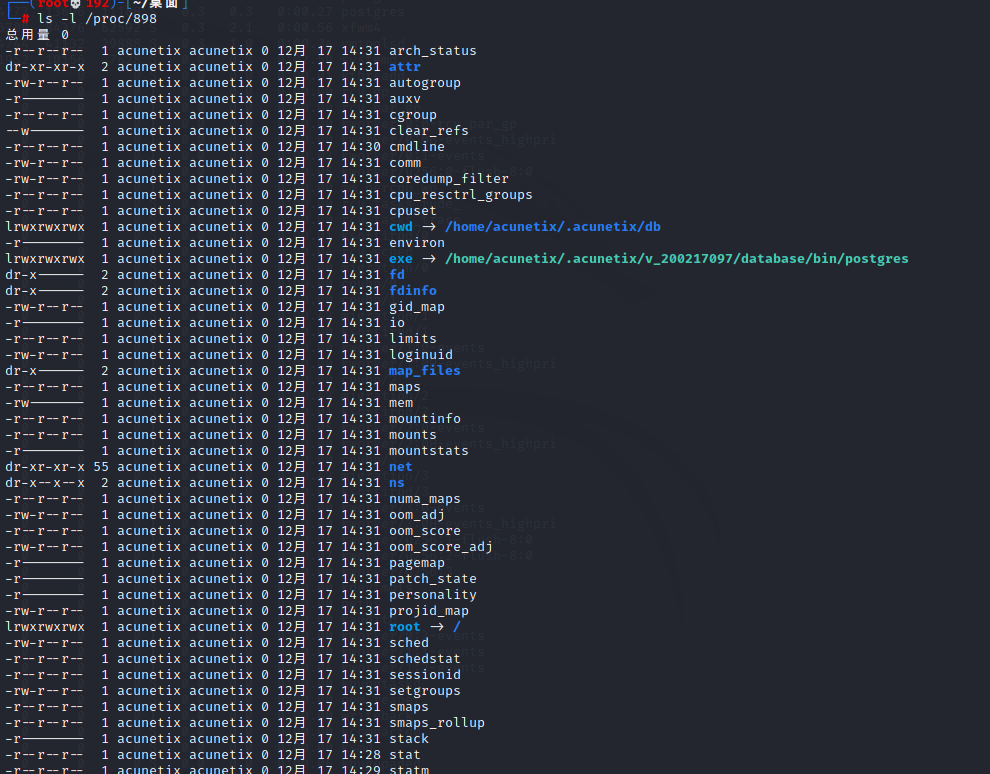This screenshot has height=774, width=990.
Task: Click the sched file name
Action: click(409, 643)
